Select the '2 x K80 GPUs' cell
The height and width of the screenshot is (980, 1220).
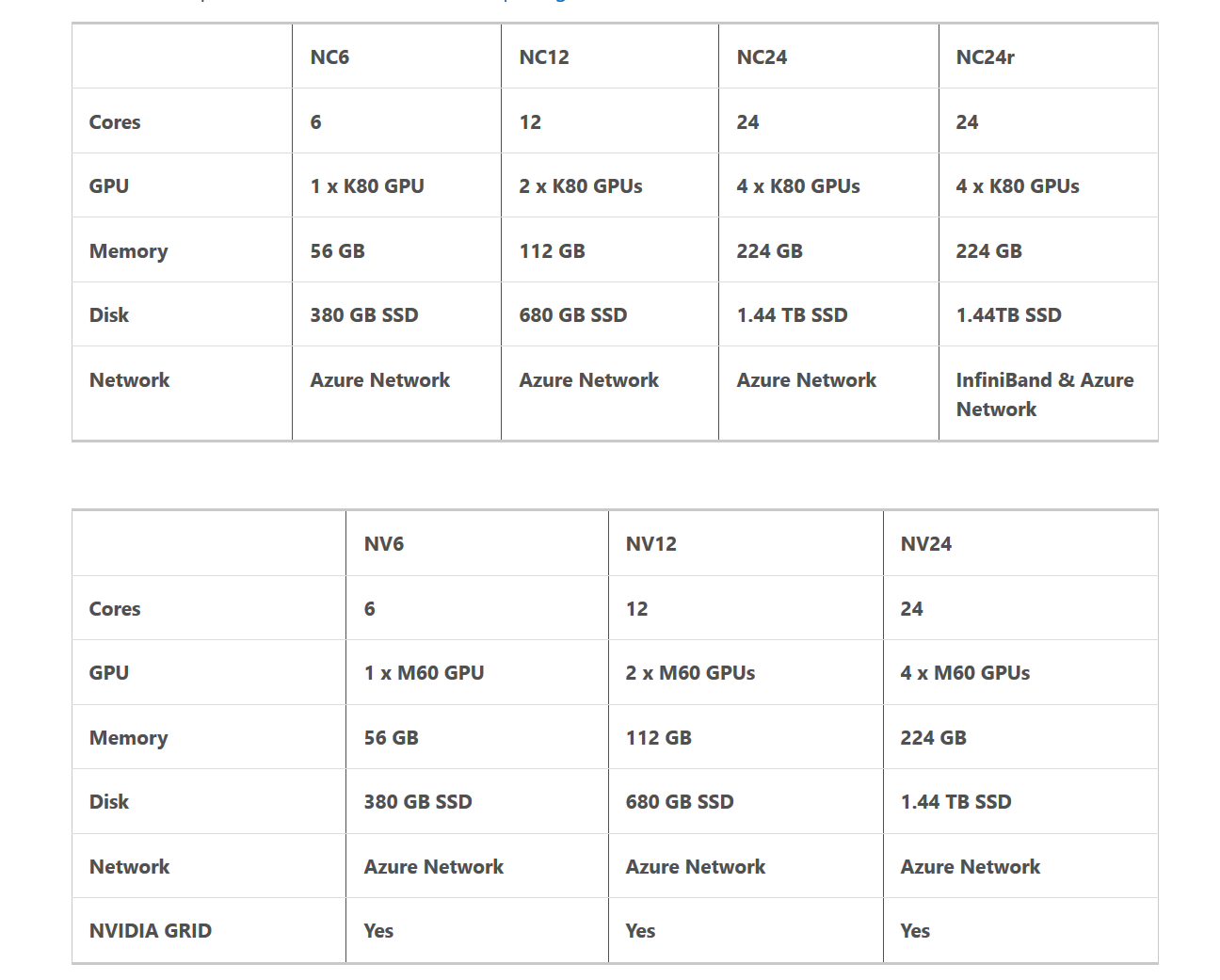tap(610, 185)
